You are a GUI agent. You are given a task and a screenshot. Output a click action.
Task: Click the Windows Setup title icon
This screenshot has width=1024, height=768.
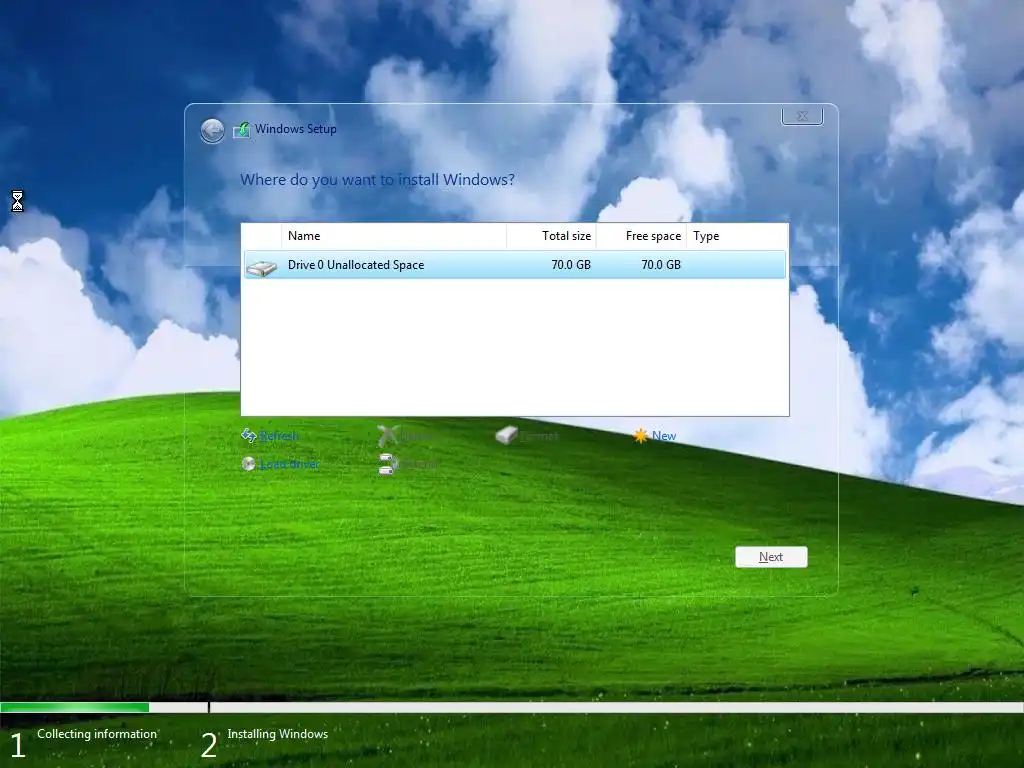click(242, 130)
